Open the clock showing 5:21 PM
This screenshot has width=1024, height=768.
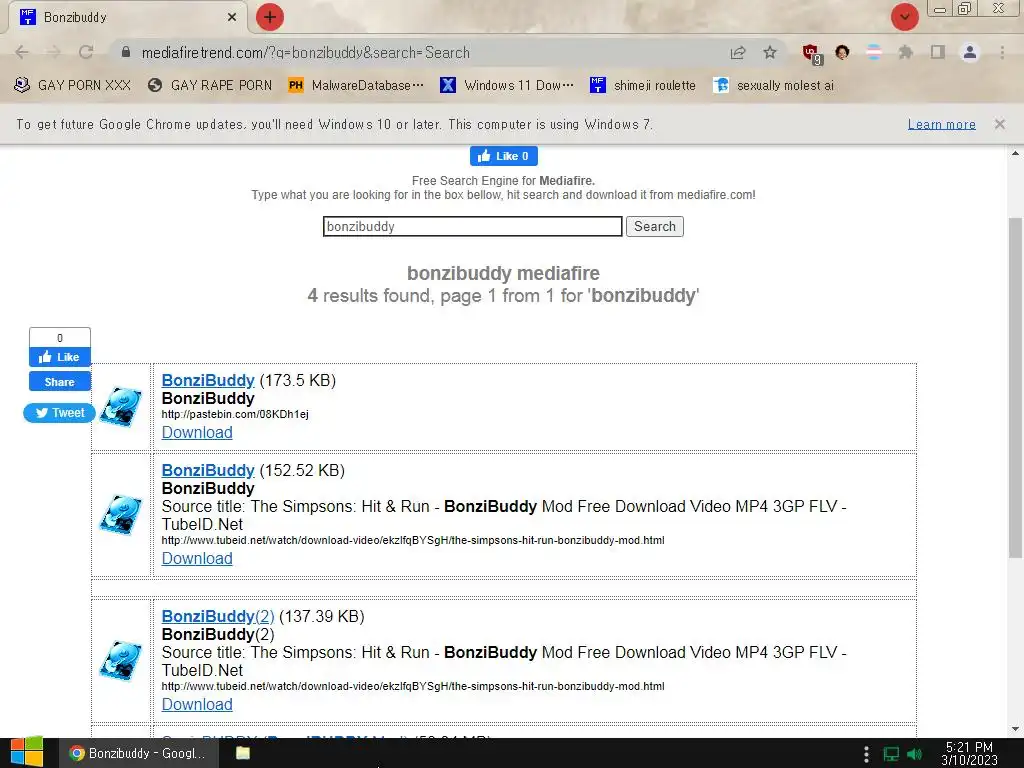[969, 753]
